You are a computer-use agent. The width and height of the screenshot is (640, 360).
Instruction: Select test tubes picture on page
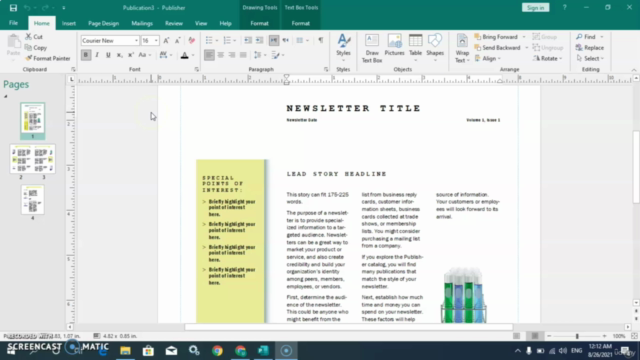pos(464,295)
